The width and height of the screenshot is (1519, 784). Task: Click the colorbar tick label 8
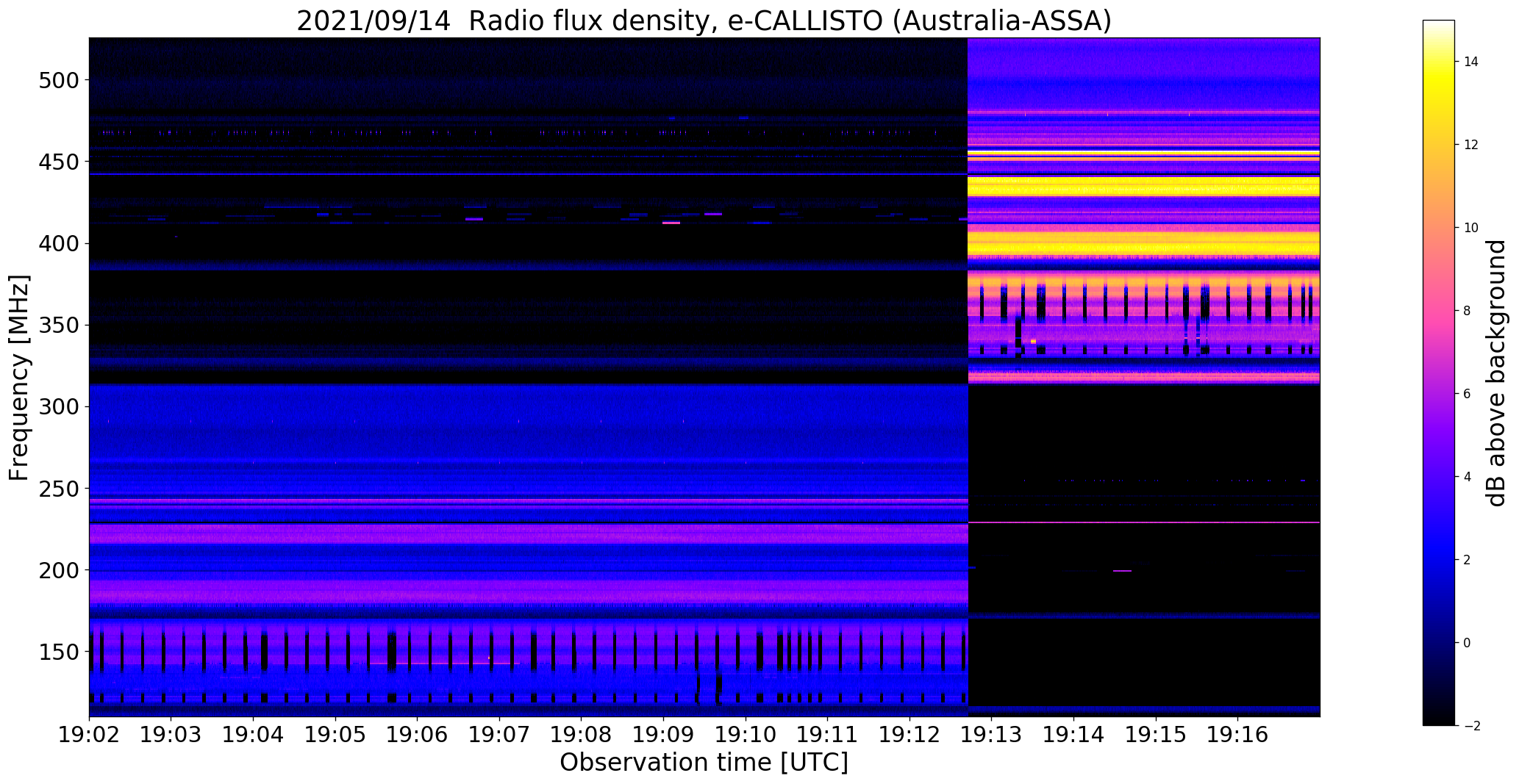coord(1468,311)
